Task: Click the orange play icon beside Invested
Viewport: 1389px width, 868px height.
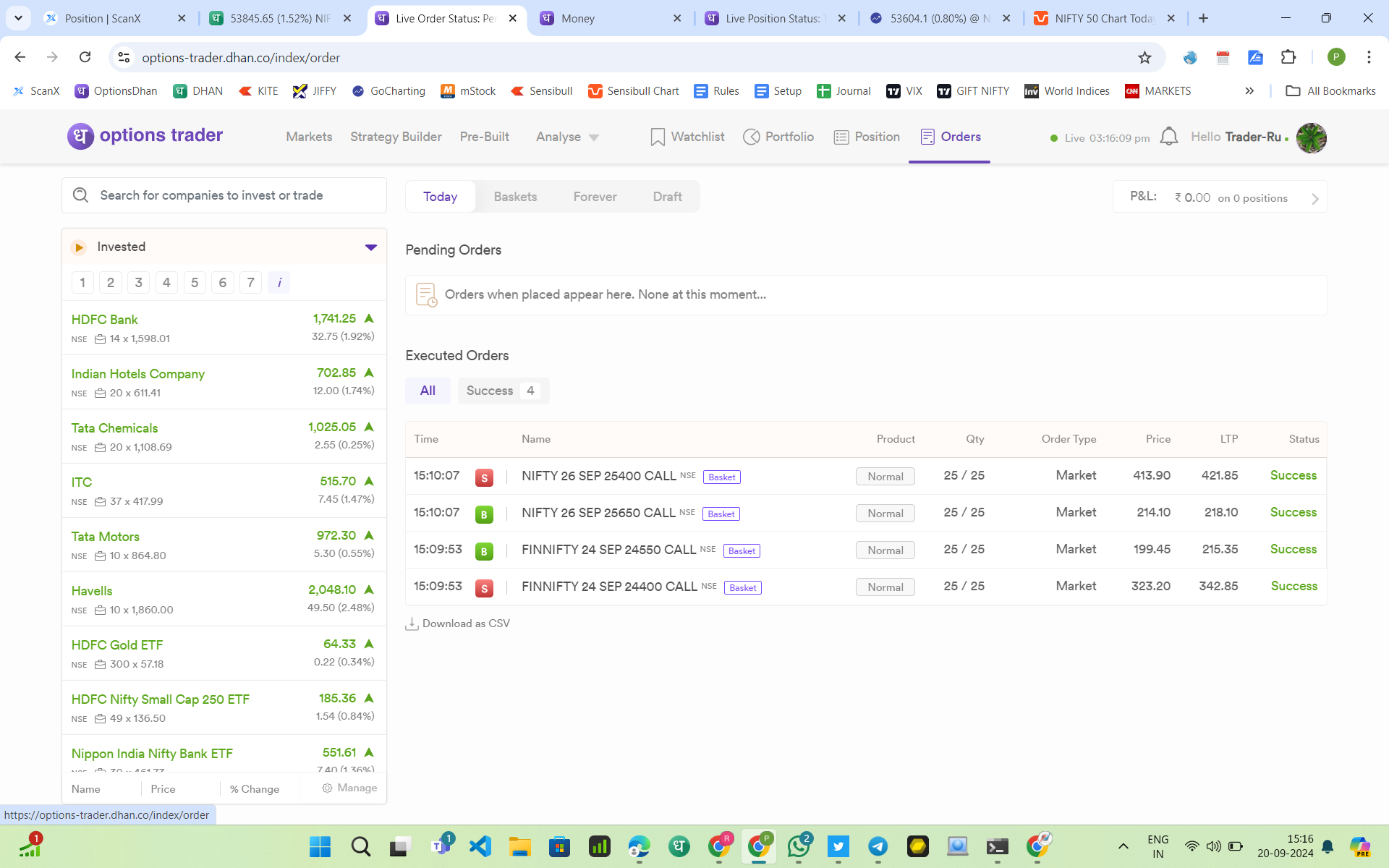Action: [79, 247]
